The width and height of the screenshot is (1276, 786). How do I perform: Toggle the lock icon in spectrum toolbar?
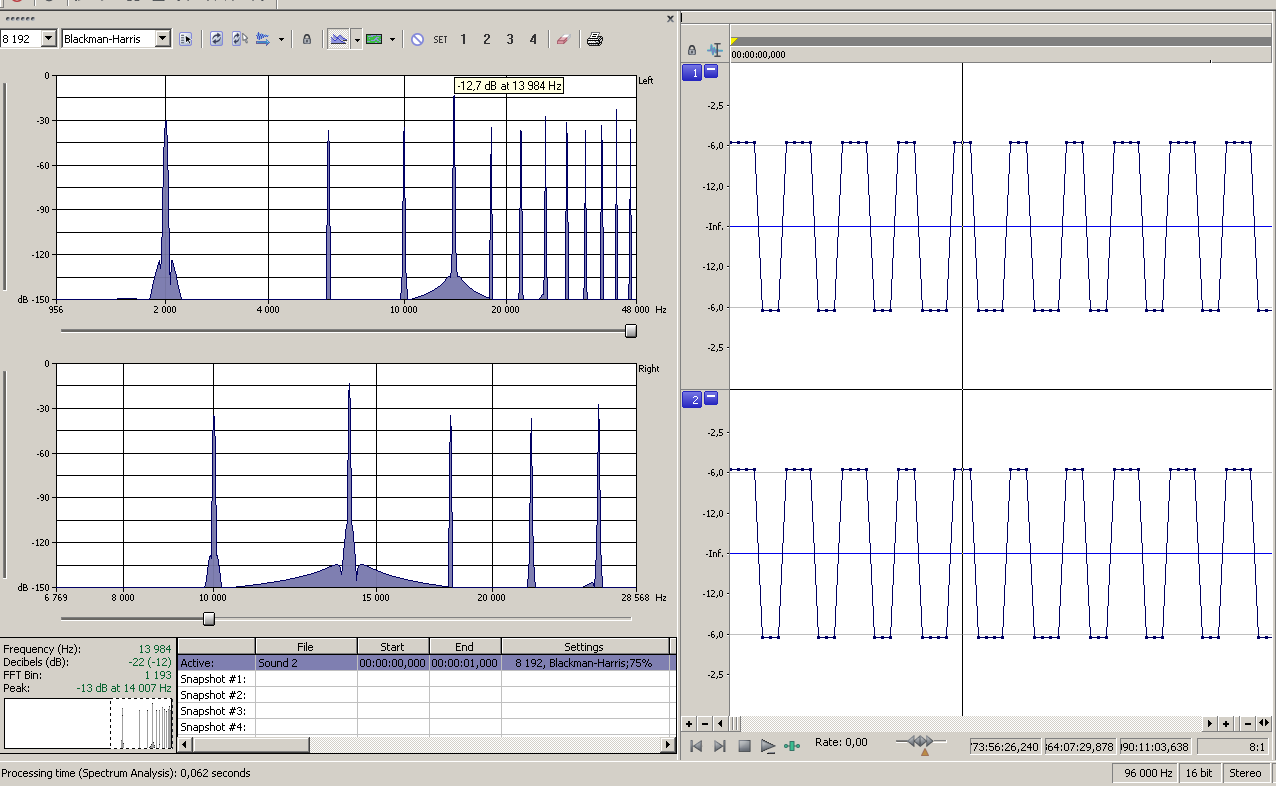click(307, 39)
